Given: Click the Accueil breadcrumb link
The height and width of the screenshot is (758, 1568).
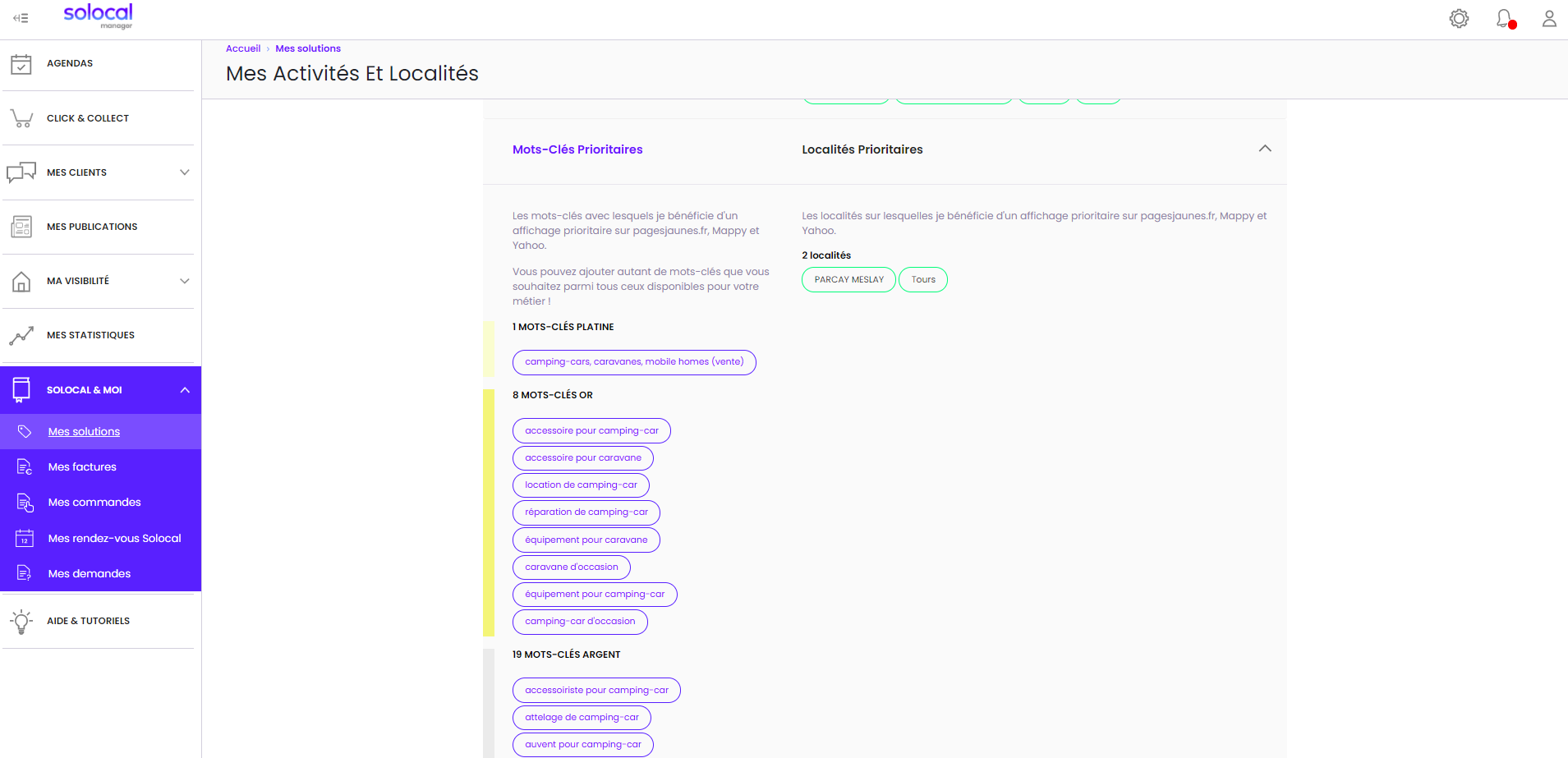Looking at the screenshot, I should pos(243,48).
